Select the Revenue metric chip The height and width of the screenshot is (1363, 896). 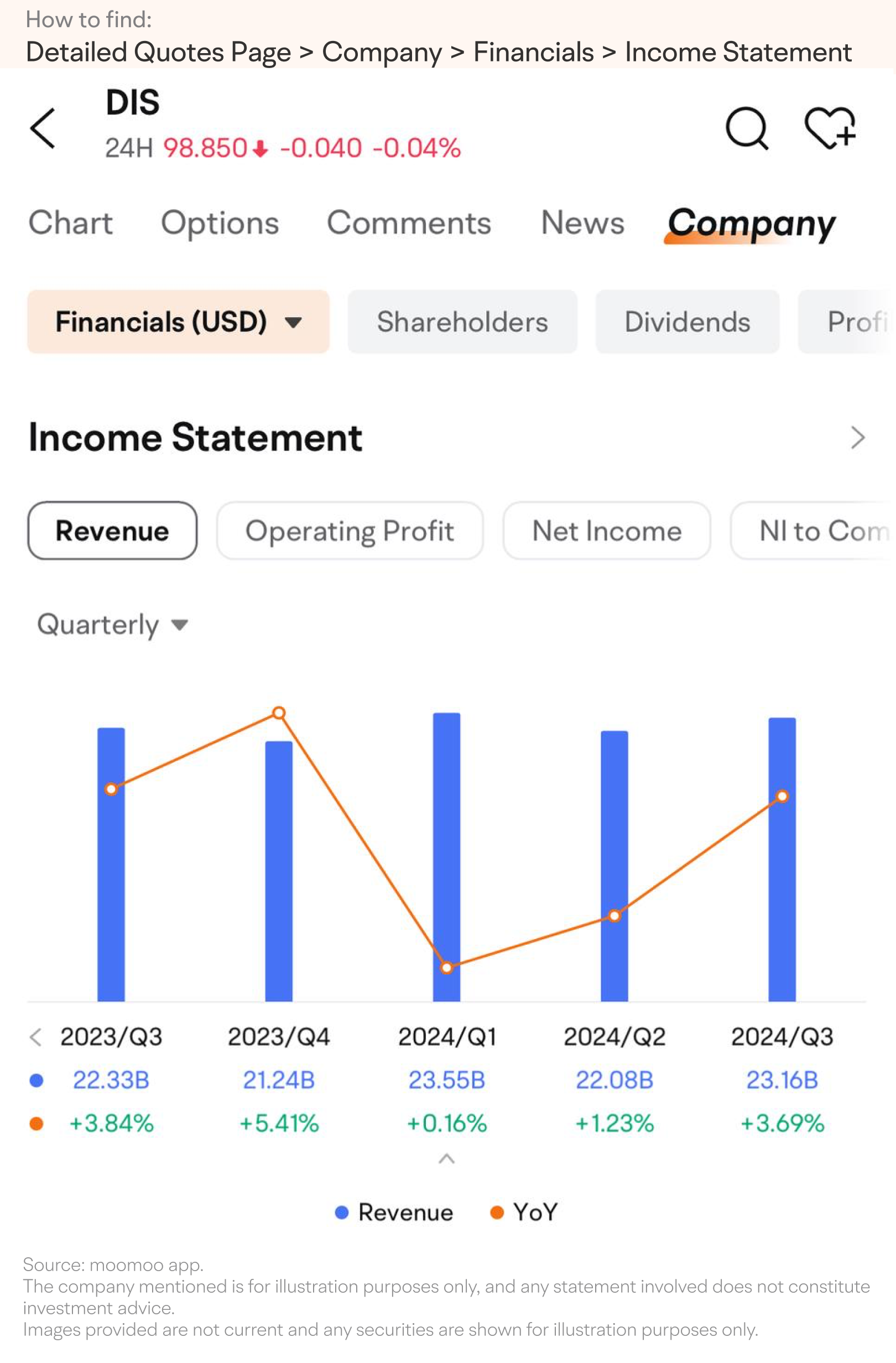[112, 530]
